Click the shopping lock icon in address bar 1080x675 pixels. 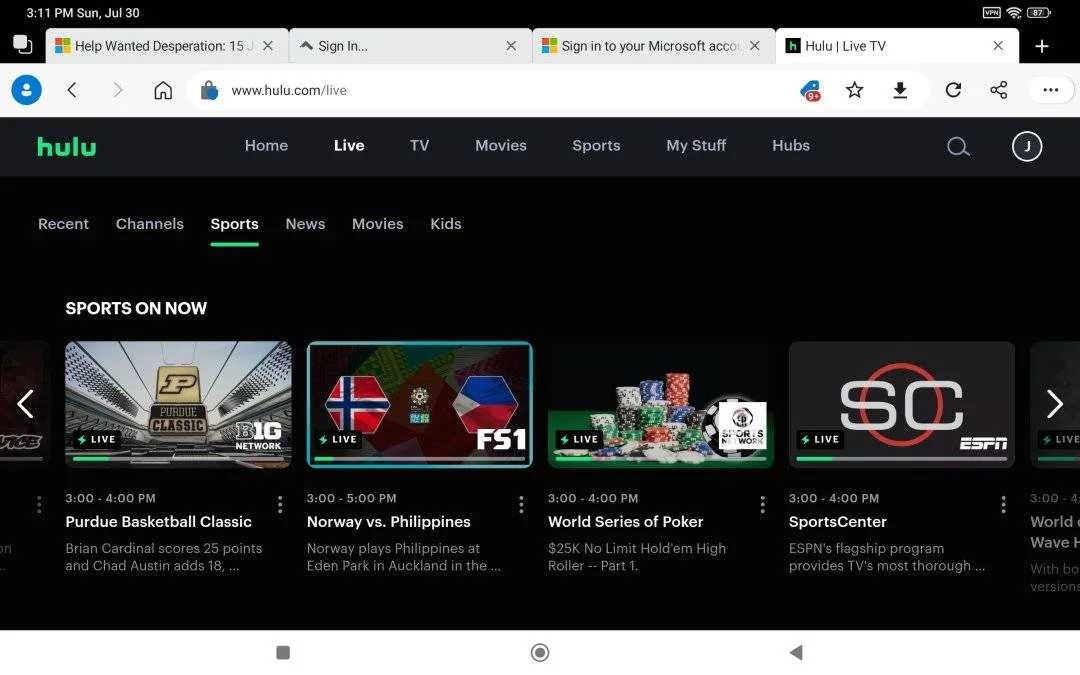(x=209, y=90)
